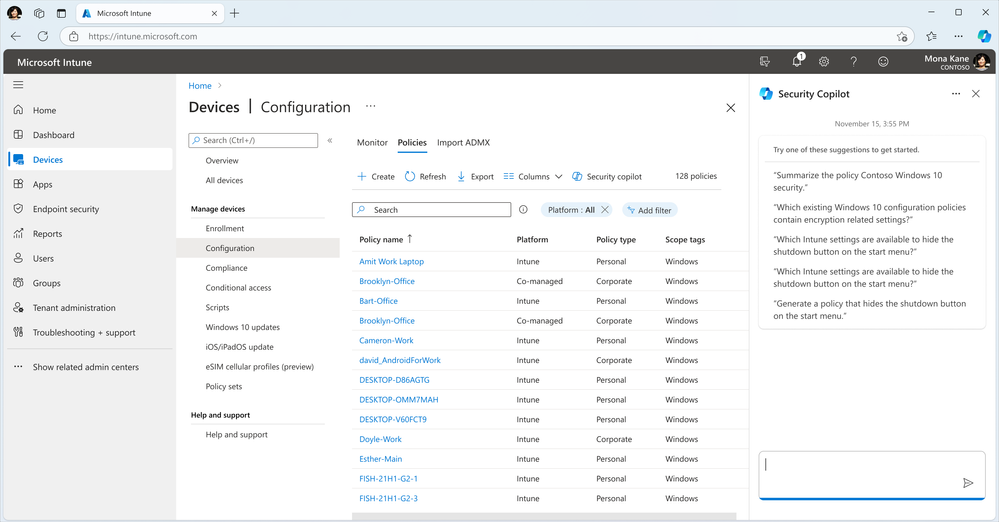Click Add filter button
Image resolution: width=999 pixels, height=522 pixels.
coord(649,210)
